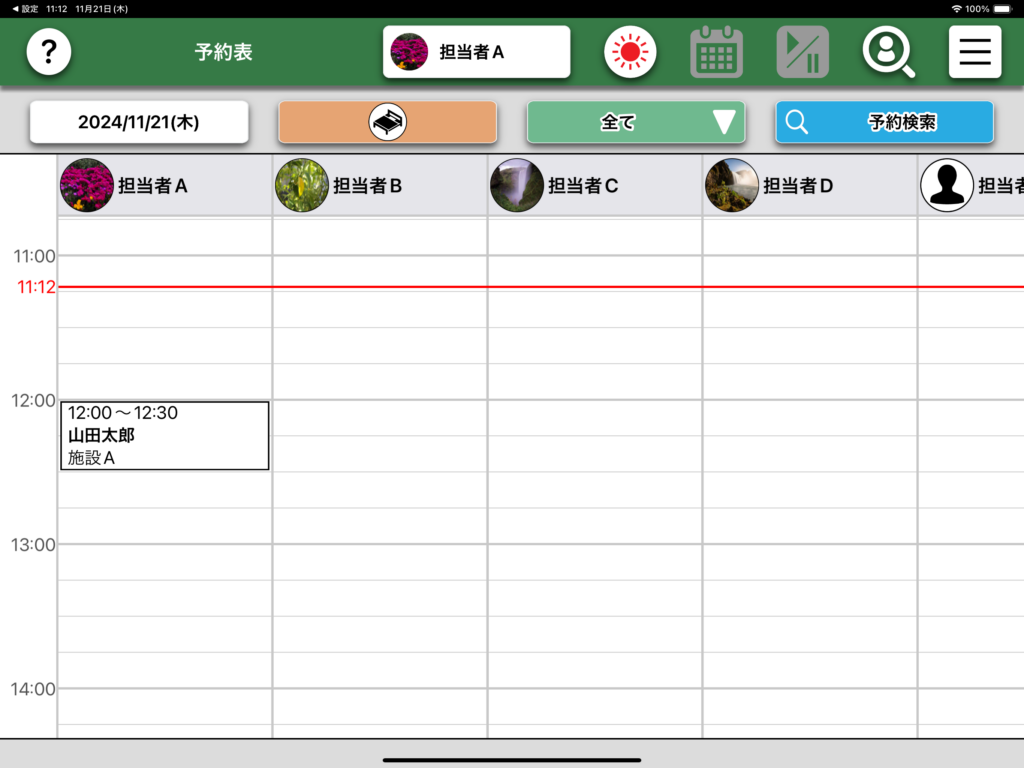Open the 2024/11/21(木) date picker
Viewport: 1024px width, 768px height.
point(139,122)
